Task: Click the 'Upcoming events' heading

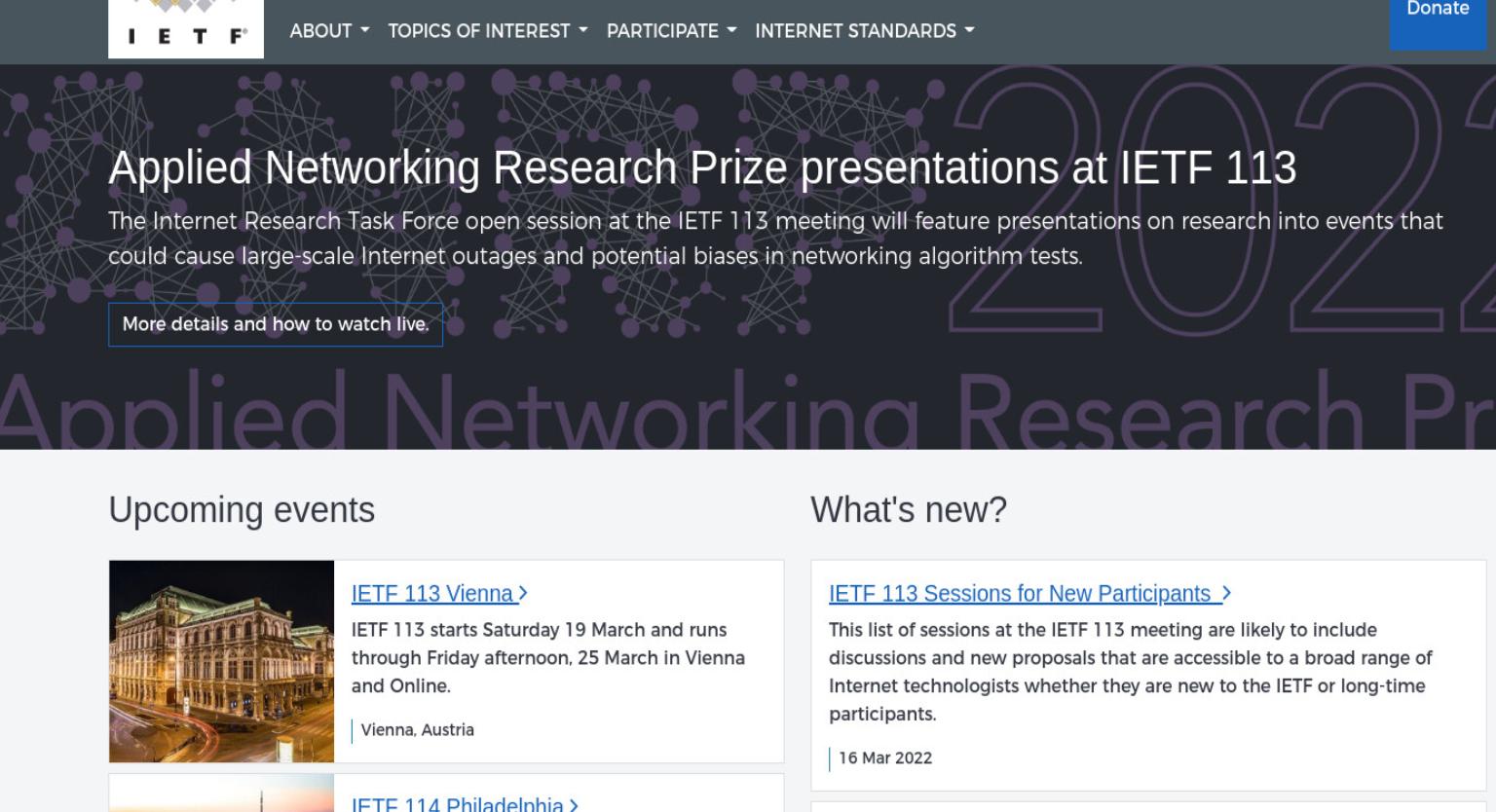Action: [242, 509]
